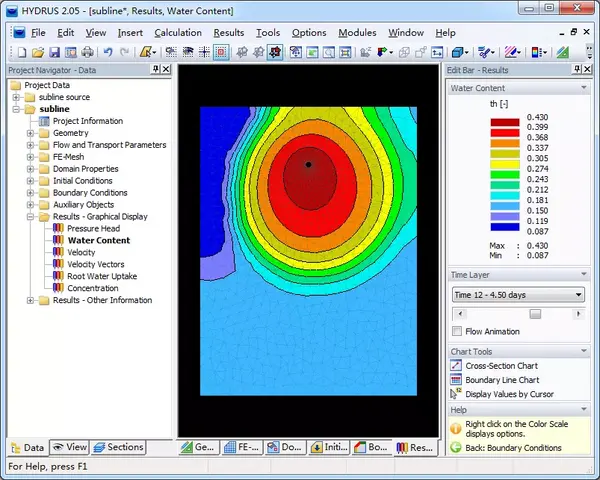The width and height of the screenshot is (600, 480).
Task: Undo the last action
Action: (x=108, y=52)
